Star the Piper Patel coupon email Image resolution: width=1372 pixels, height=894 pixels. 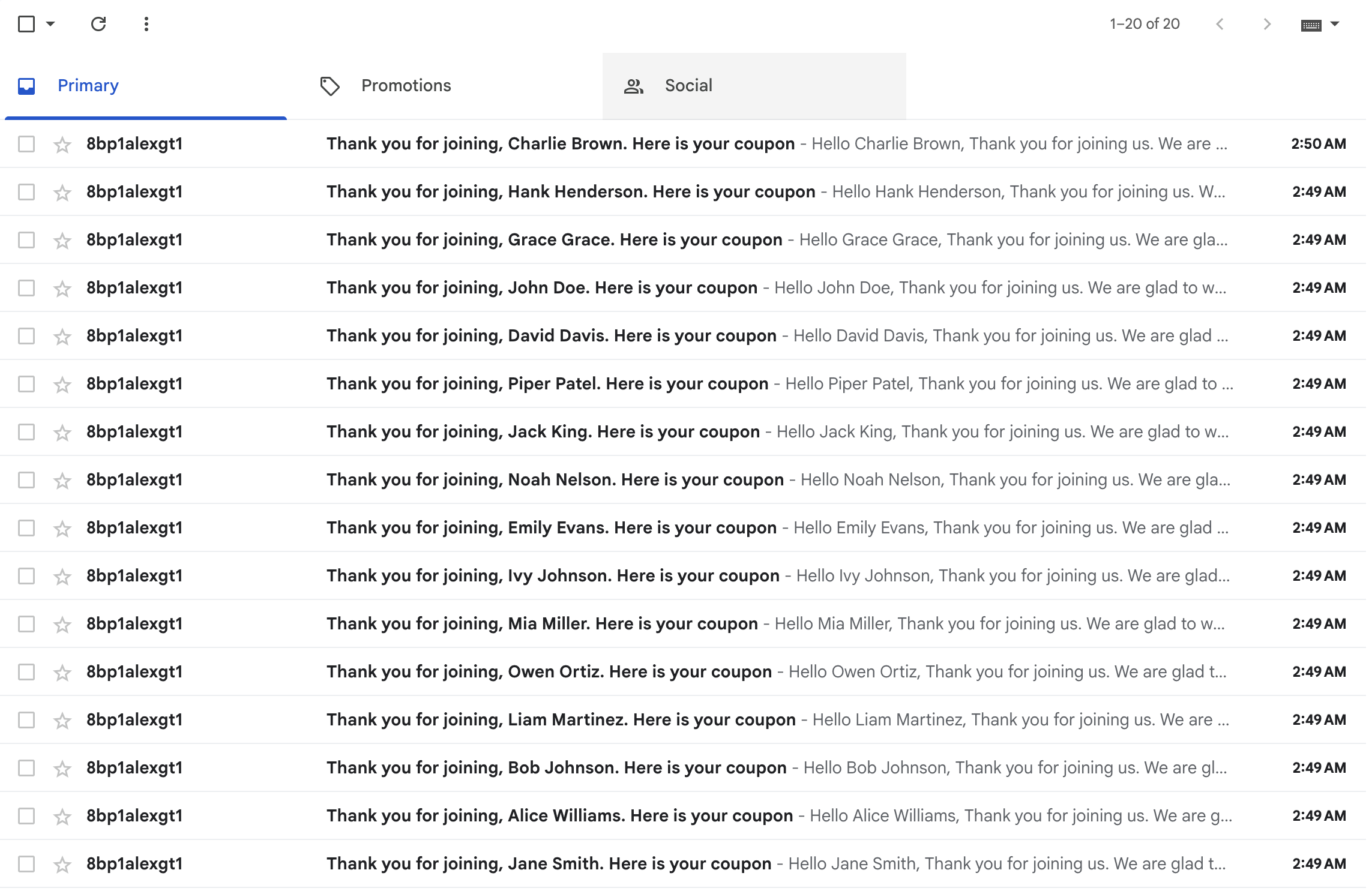coord(62,385)
